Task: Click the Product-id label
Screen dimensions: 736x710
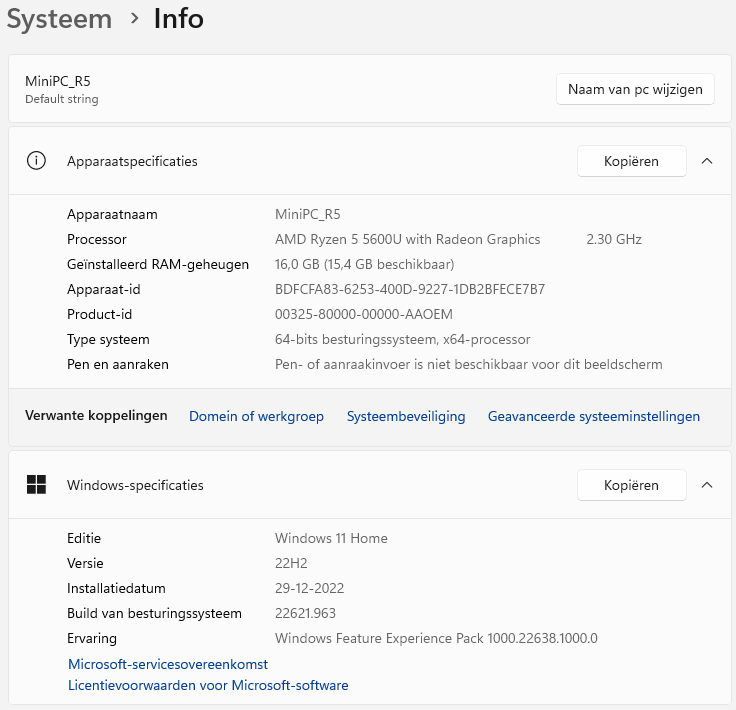Action: point(100,314)
